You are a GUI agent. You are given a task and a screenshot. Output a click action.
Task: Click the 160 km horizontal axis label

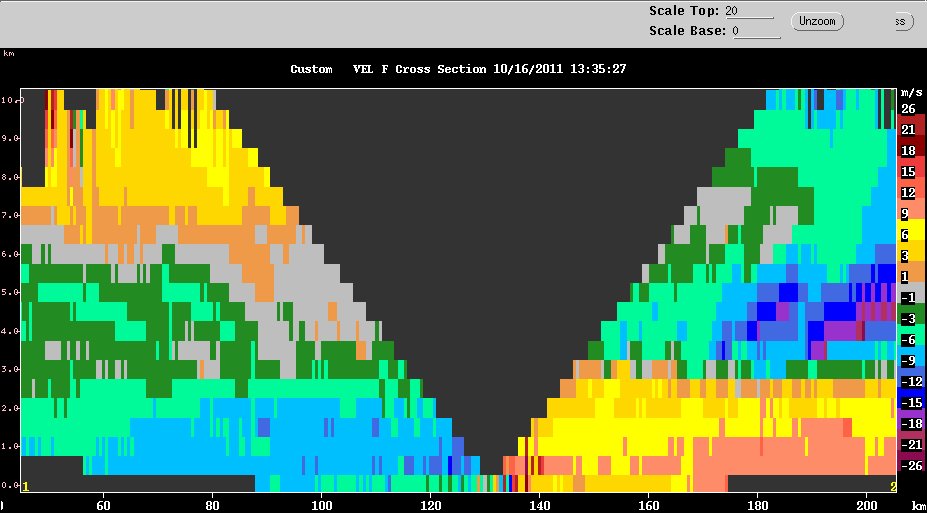(649, 506)
